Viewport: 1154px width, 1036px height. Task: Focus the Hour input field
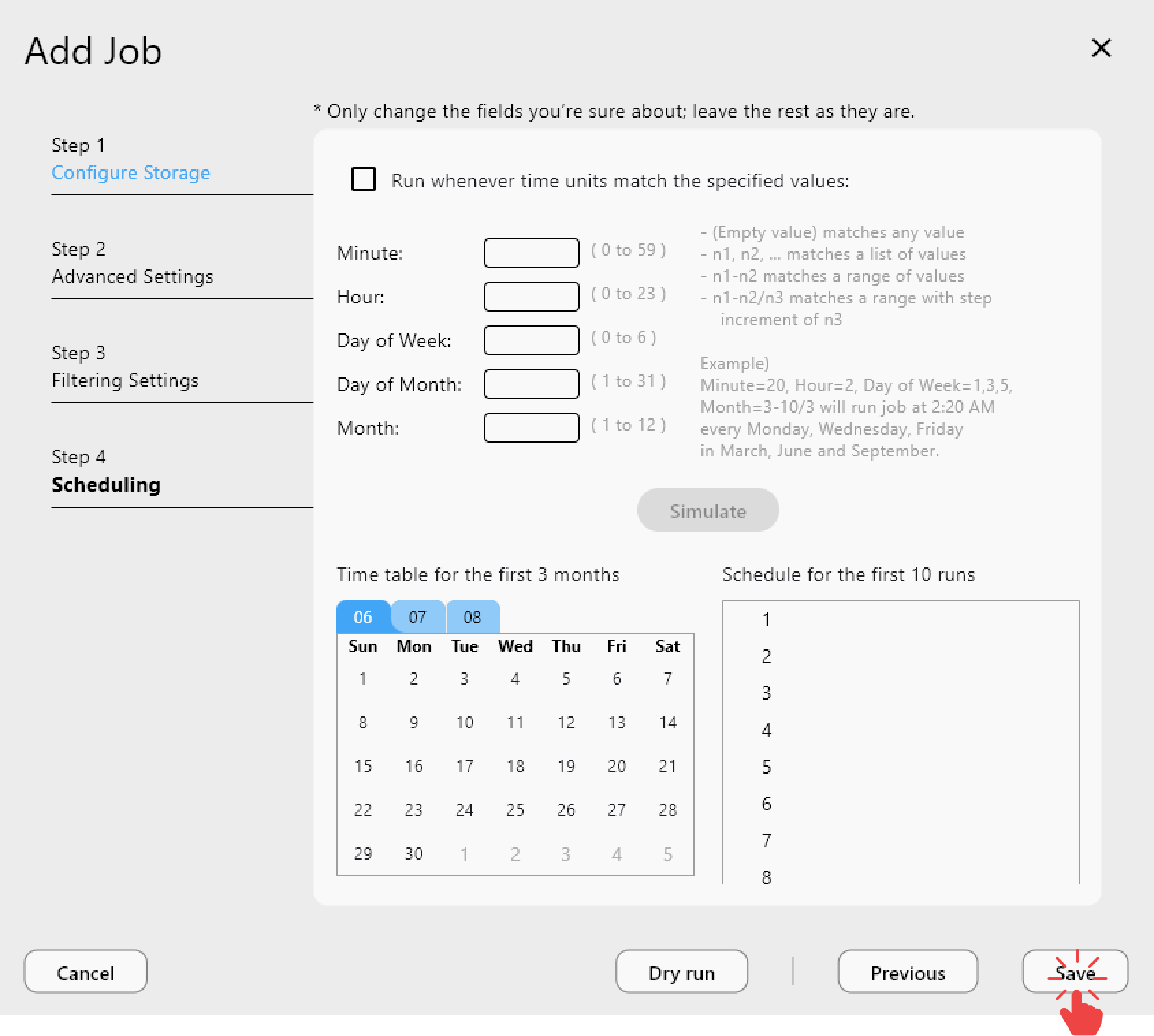[x=531, y=296]
